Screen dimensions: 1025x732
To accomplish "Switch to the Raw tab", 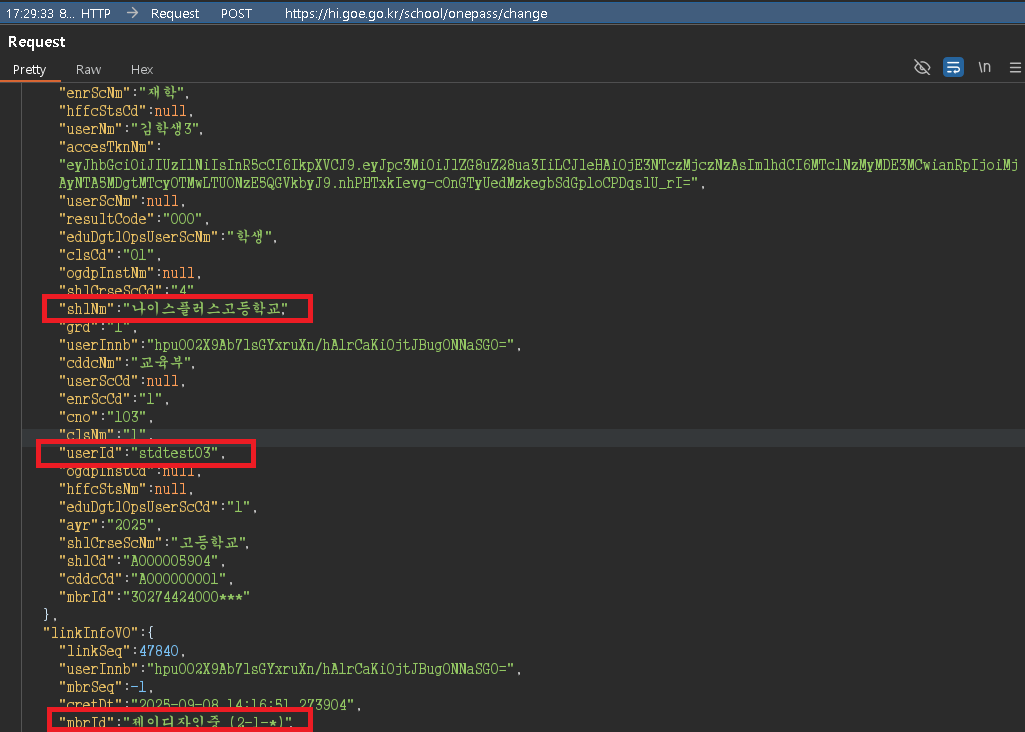I will pos(89,70).
